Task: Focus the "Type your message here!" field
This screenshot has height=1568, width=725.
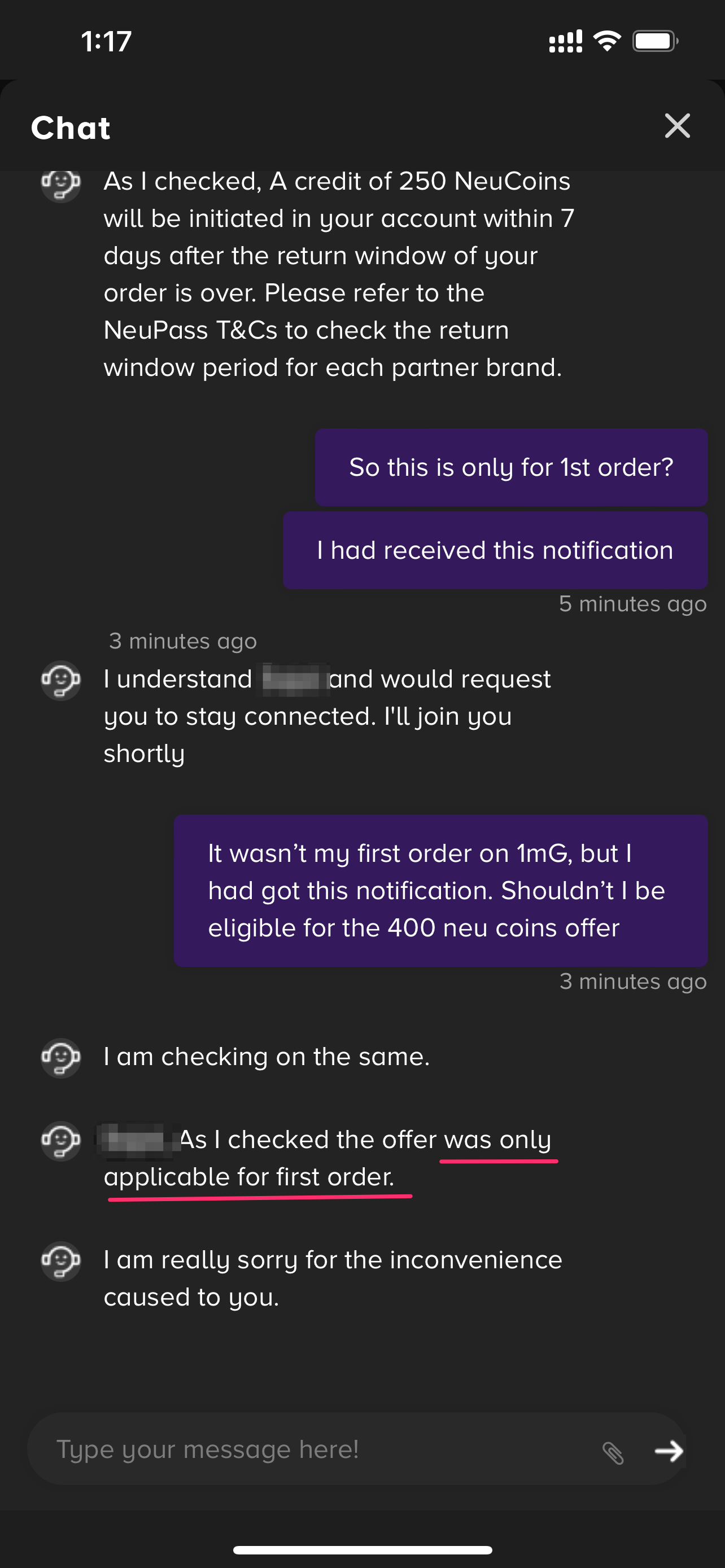Action: [317, 1449]
